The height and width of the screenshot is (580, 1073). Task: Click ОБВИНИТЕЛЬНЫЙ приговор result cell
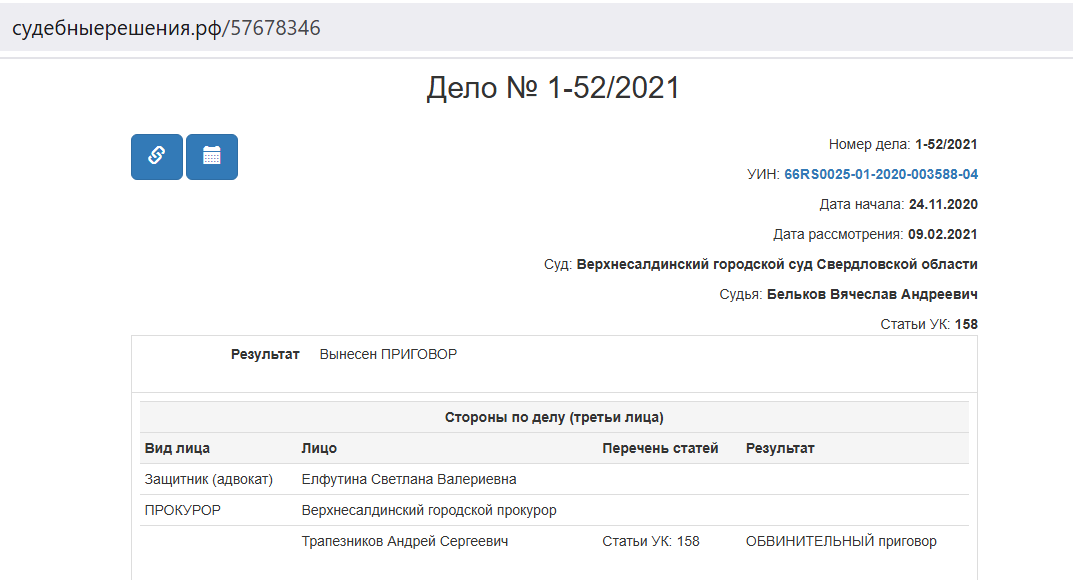841,541
